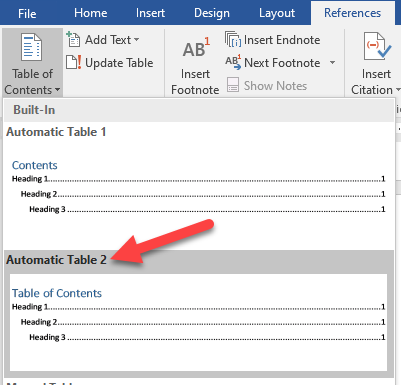Click the Next Footnote icon
This screenshot has height=385, width=401.
(x=233, y=62)
